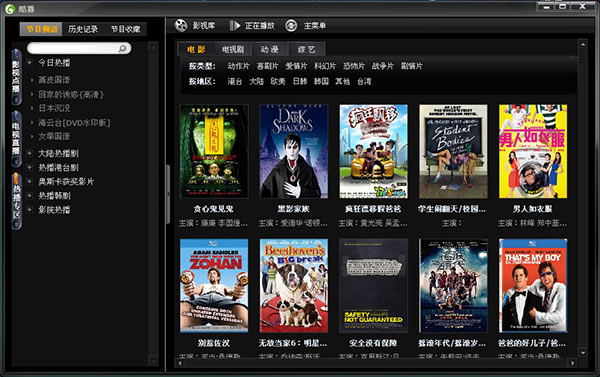
Task: Filter by type 恐怖片
Action: 354,66
